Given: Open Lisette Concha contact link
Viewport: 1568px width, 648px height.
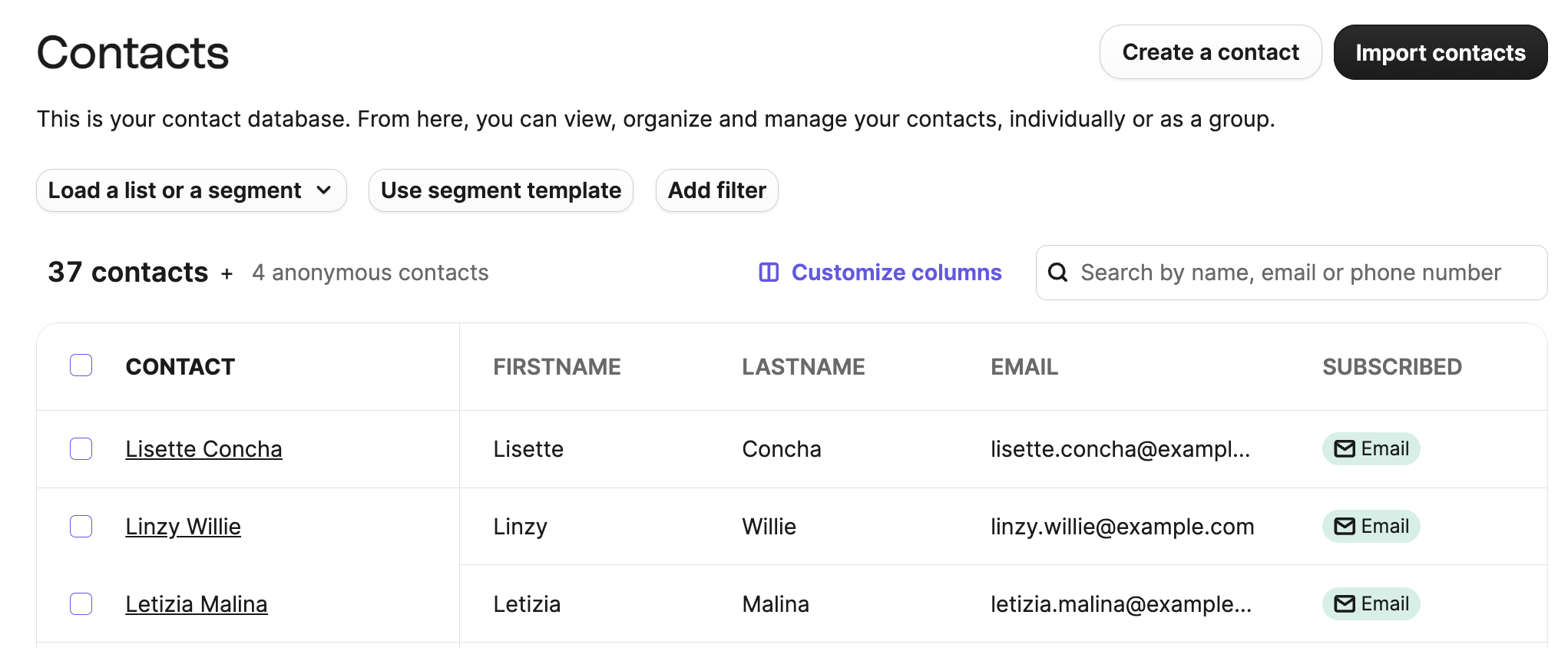Looking at the screenshot, I should (203, 449).
